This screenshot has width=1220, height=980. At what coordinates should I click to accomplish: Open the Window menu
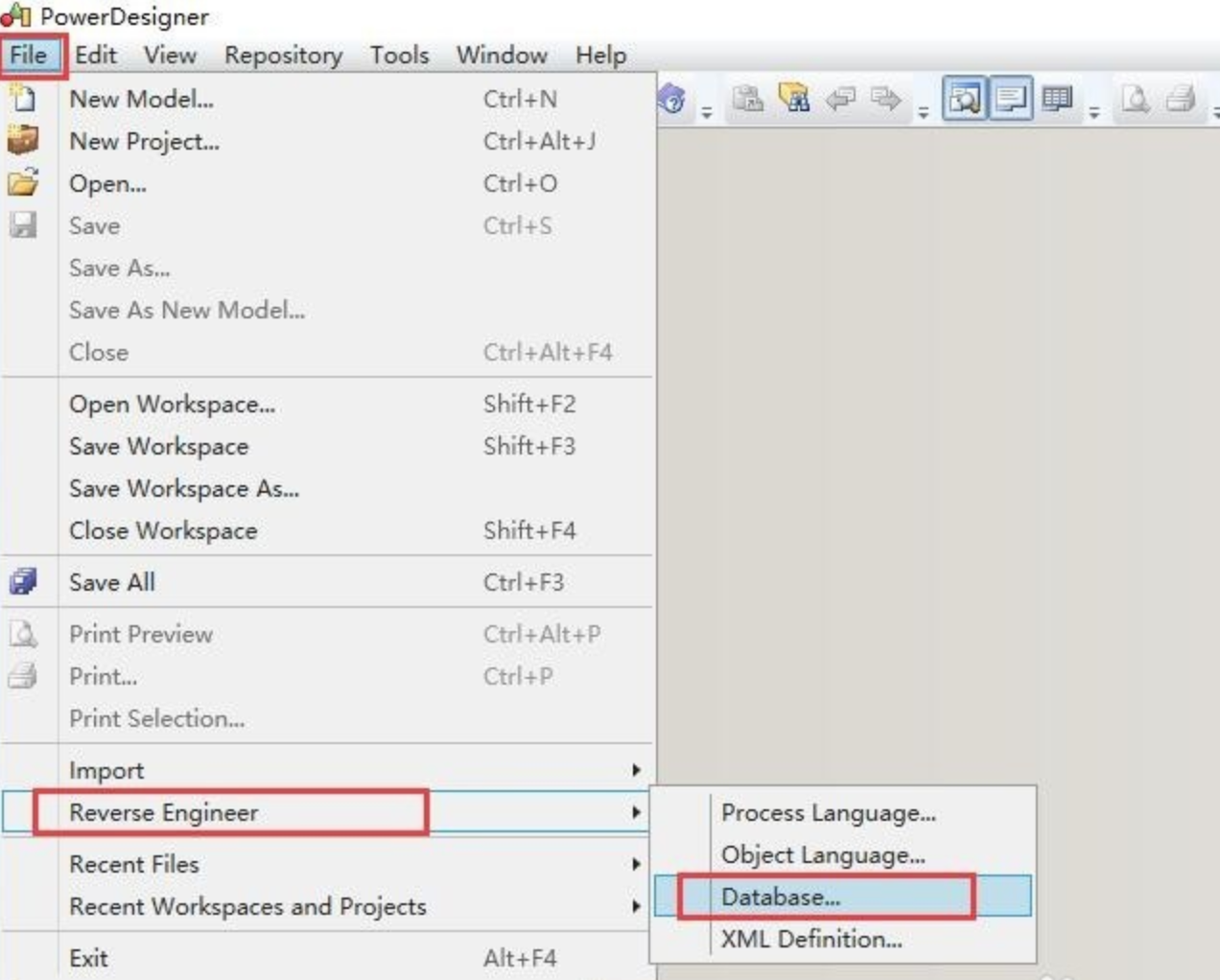pos(502,55)
